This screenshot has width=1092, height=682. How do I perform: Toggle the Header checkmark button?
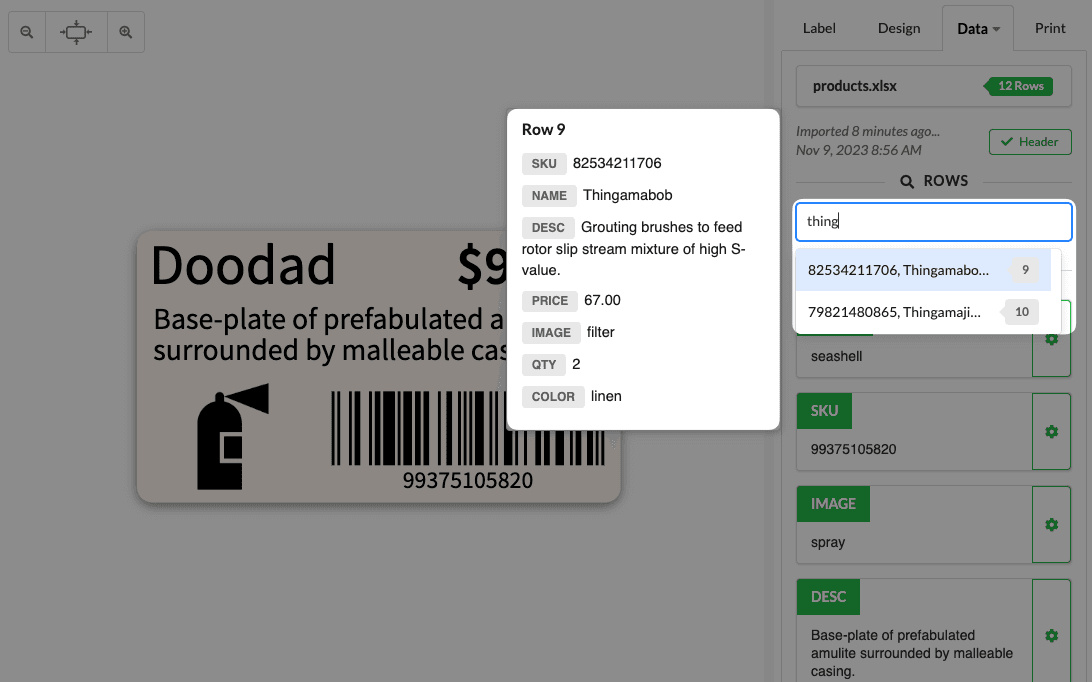1030,142
